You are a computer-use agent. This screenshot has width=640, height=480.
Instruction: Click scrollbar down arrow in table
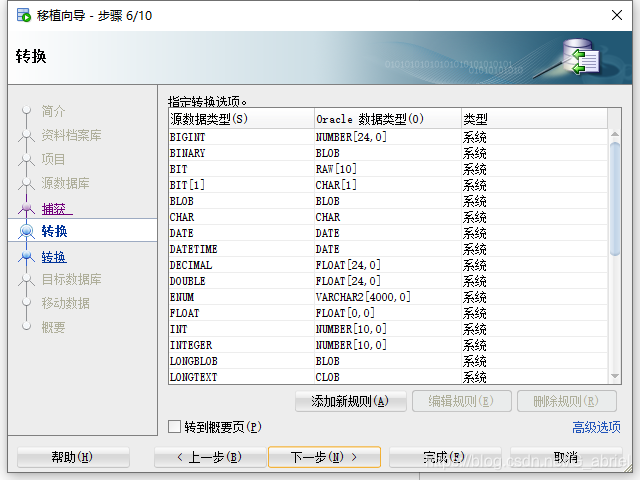(x=615, y=376)
